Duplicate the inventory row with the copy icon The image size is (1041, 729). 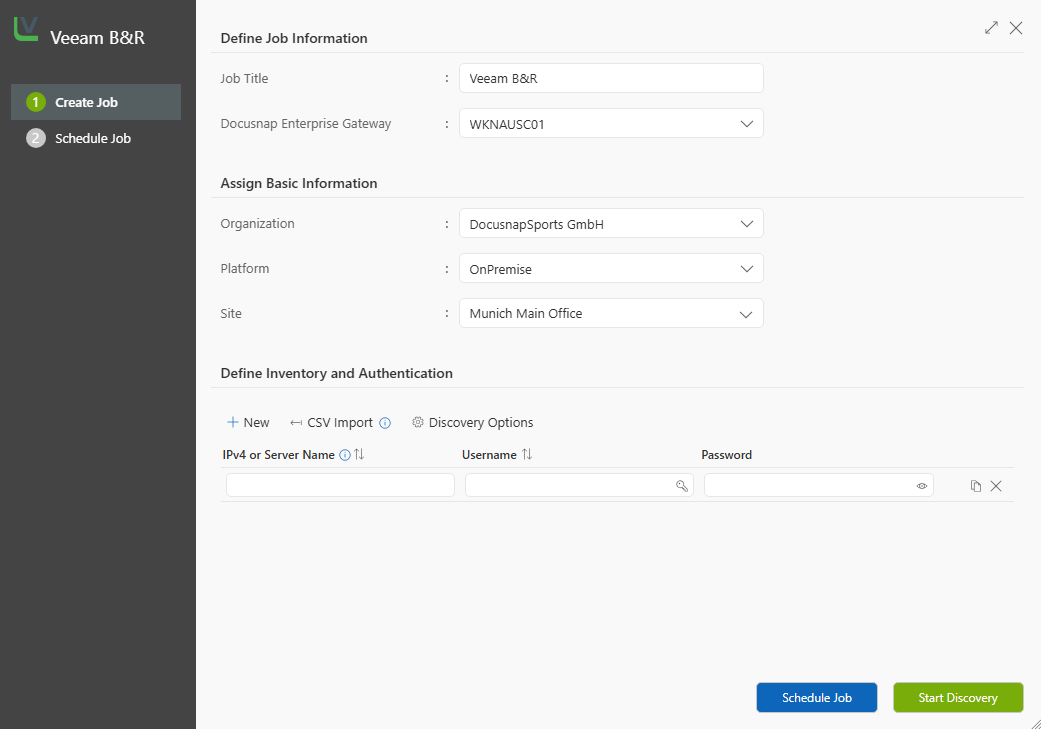(975, 486)
